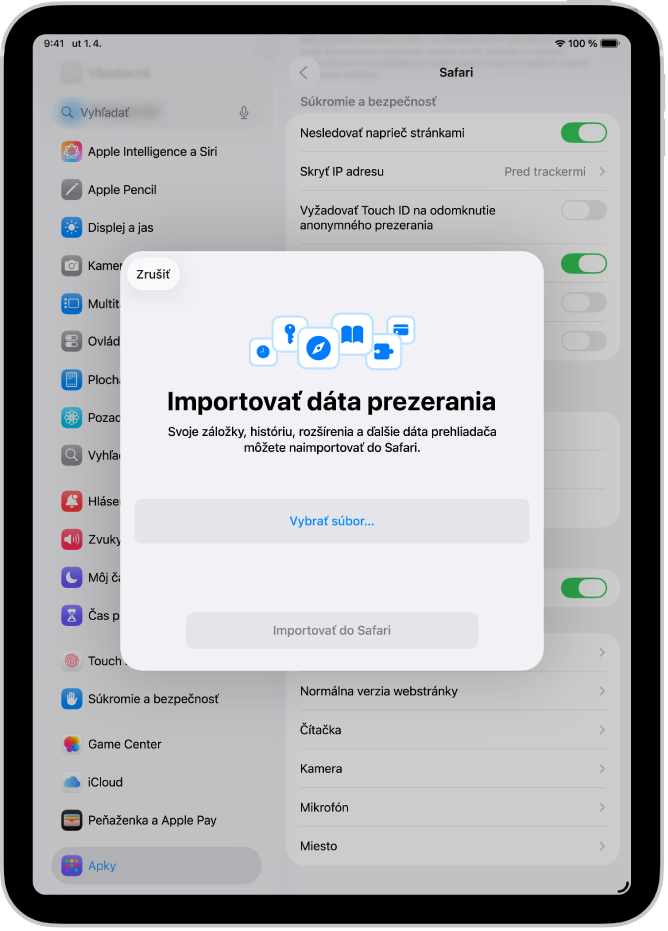Open Game Center icon in sidebar
Image resolution: width=668 pixels, height=931 pixels.
[x=71, y=744]
